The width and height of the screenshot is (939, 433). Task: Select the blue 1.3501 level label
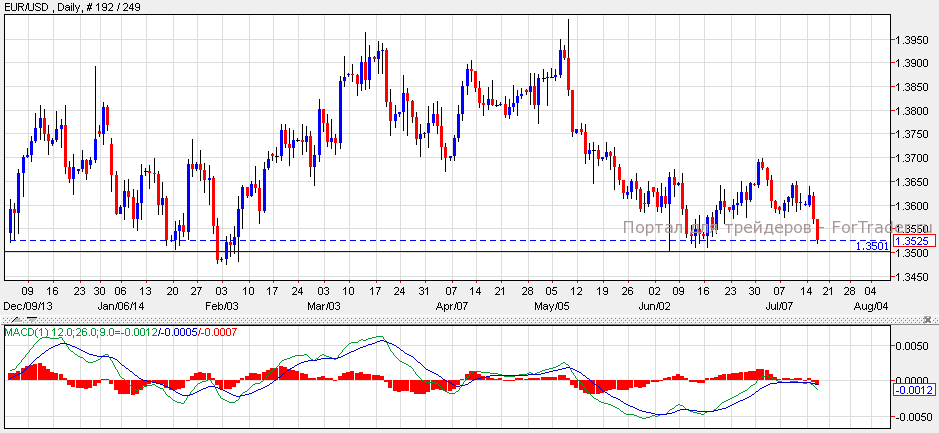point(872,245)
